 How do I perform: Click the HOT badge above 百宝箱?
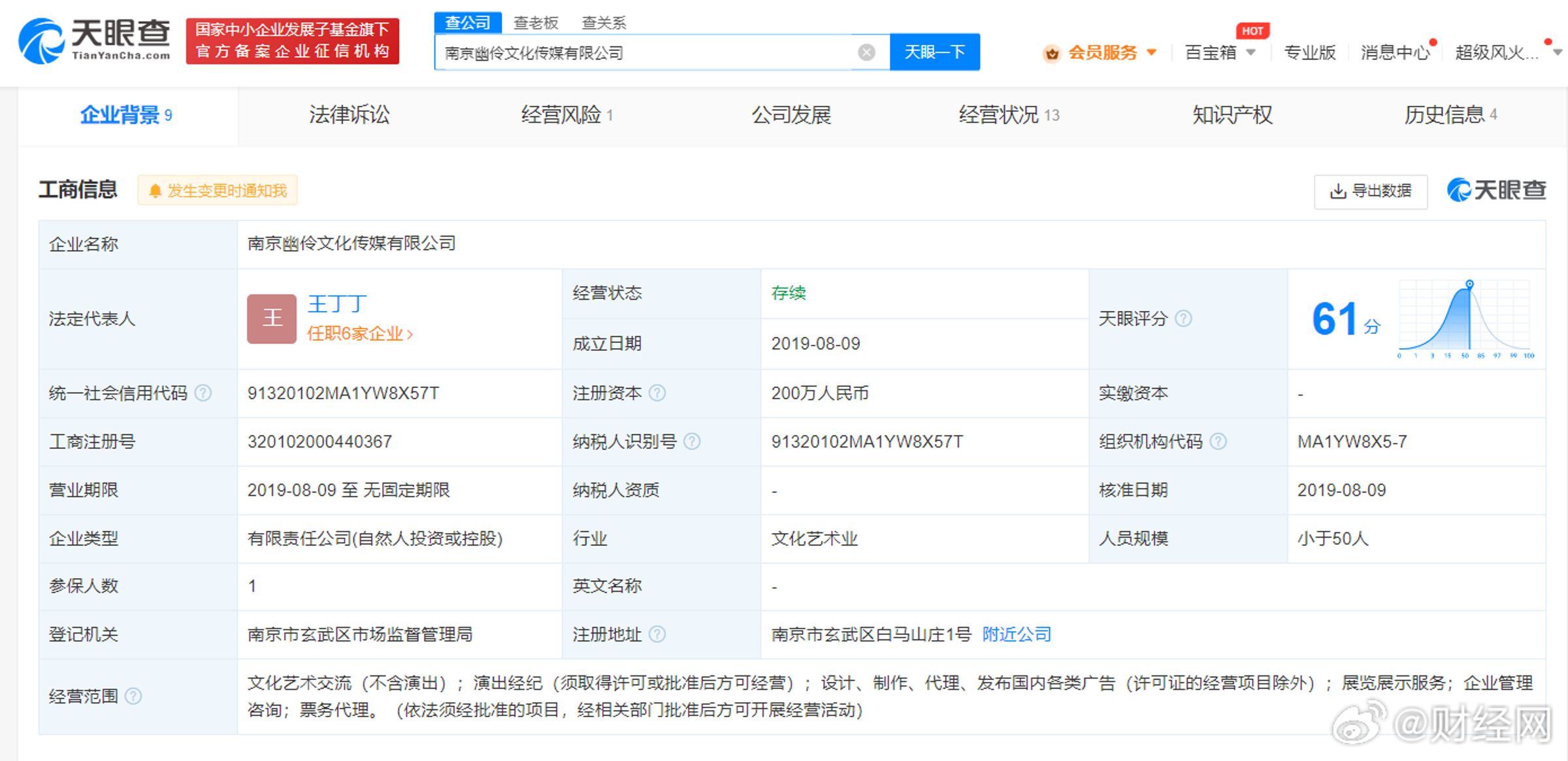1252,31
